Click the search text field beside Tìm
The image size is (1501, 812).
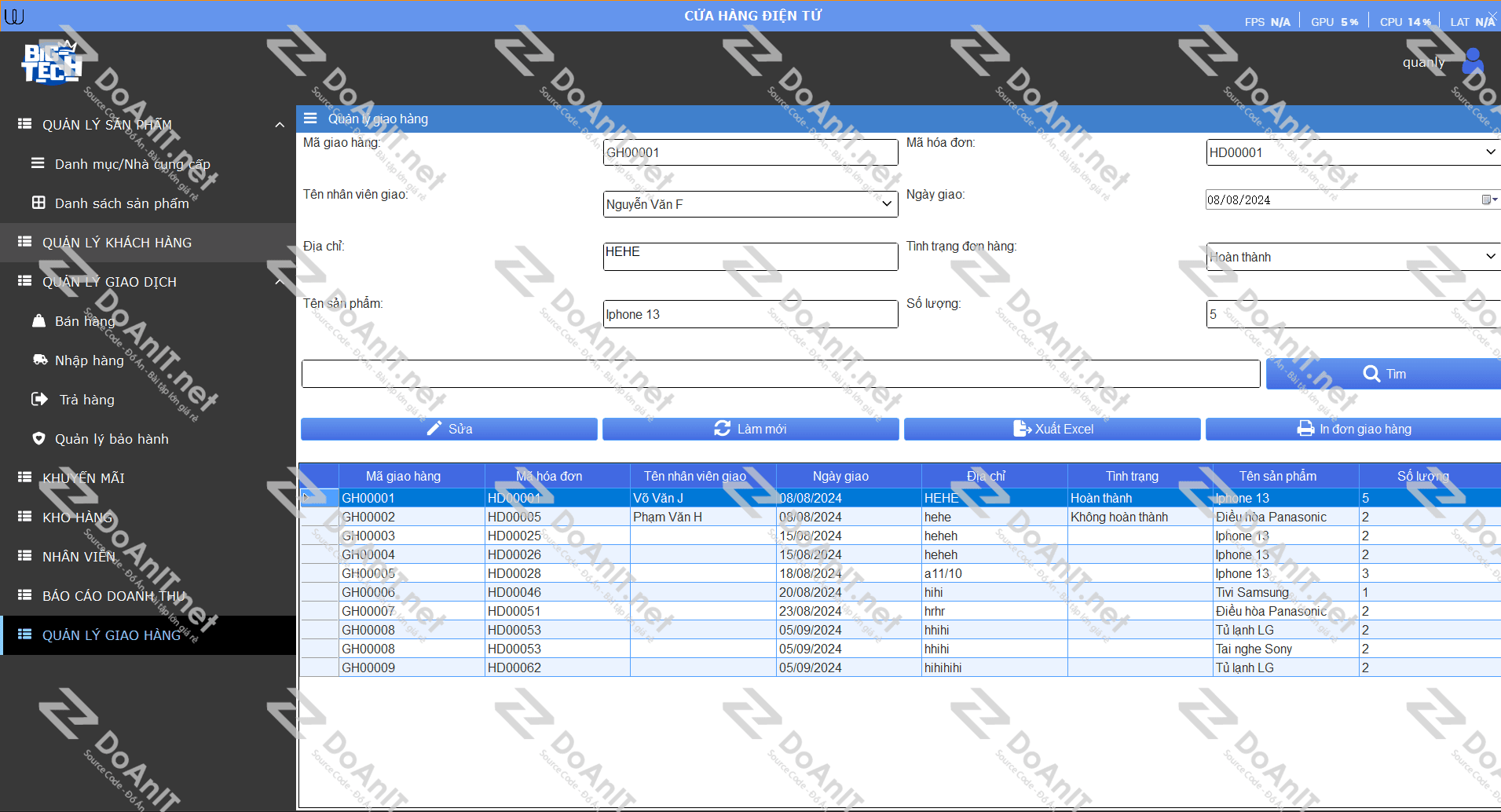(780, 374)
